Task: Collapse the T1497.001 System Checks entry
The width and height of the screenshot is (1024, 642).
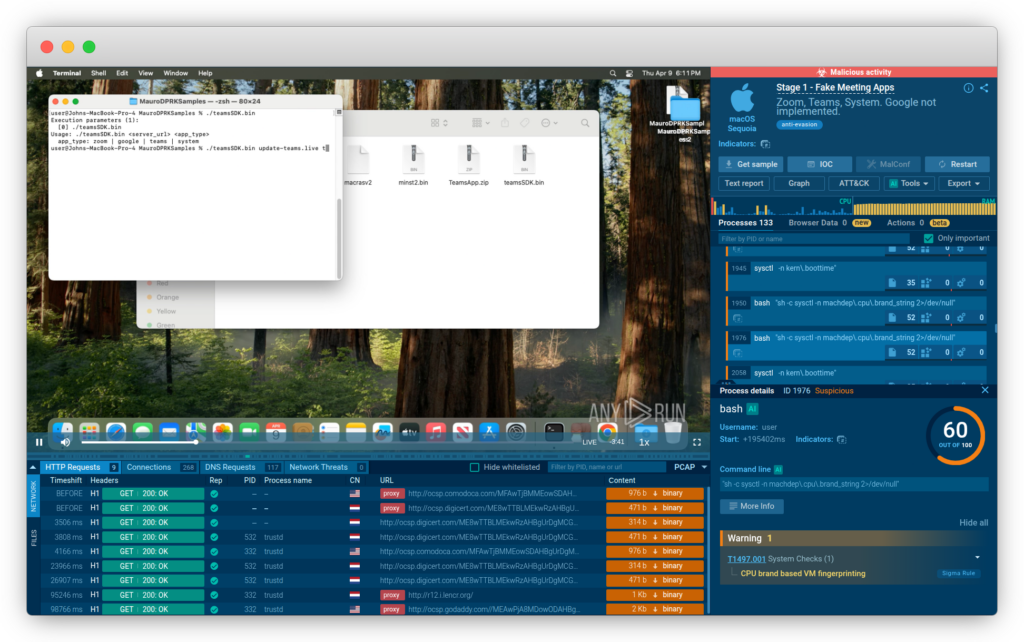Action: [x=977, y=558]
